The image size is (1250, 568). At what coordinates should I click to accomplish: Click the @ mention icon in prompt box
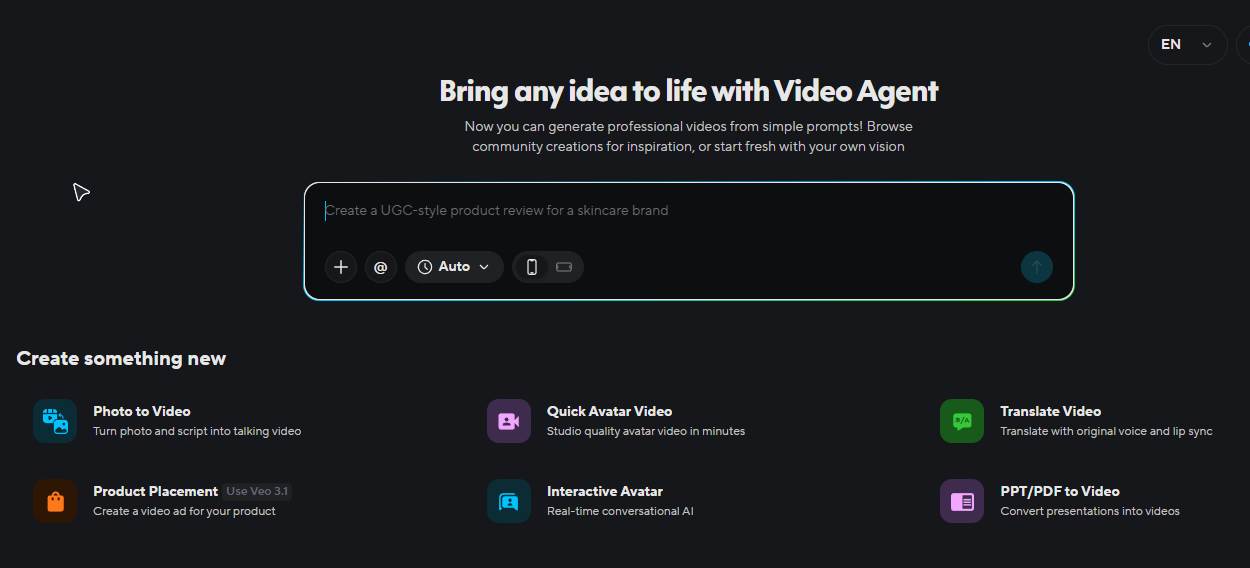coord(381,267)
